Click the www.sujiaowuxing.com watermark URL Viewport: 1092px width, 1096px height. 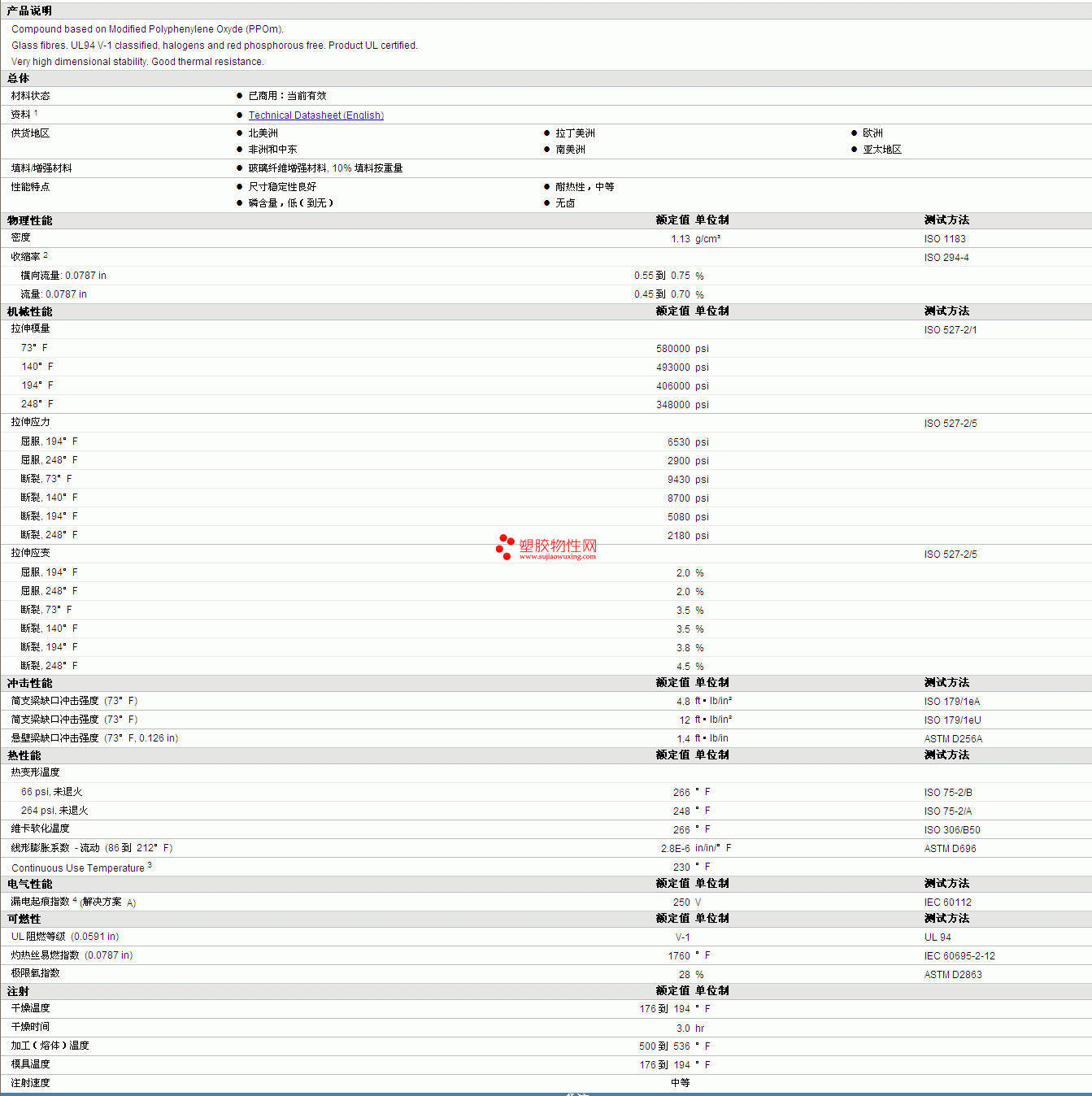[x=558, y=557]
